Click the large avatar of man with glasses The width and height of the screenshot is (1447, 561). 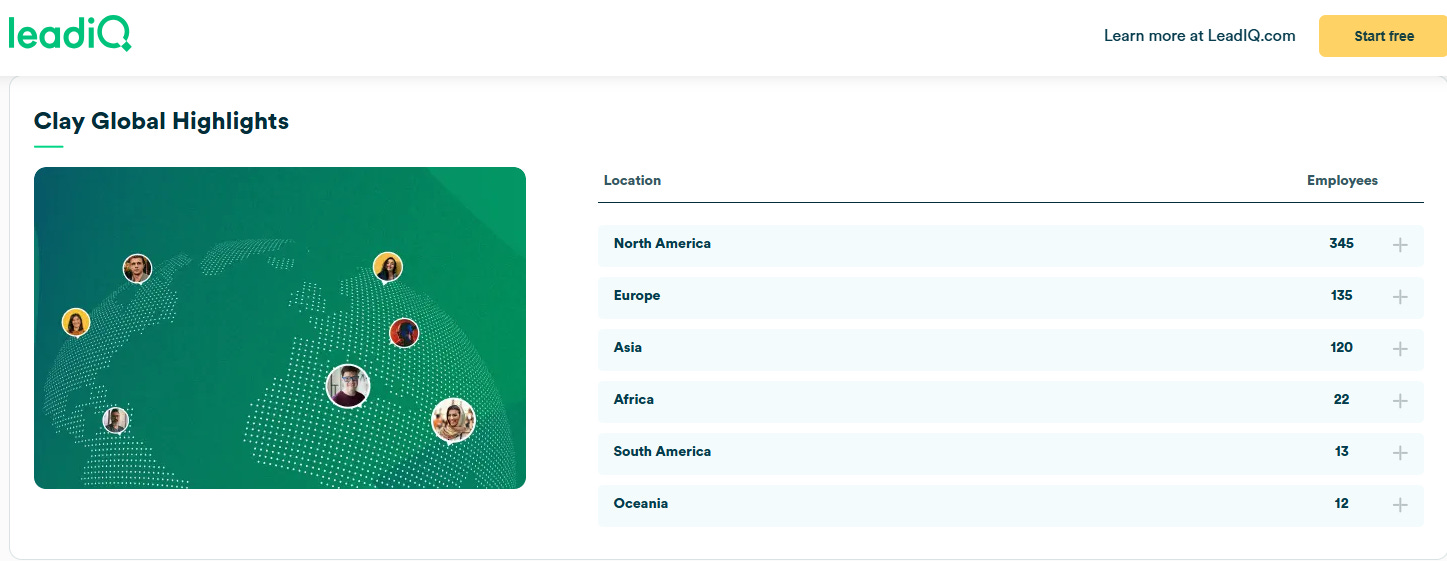click(x=348, y=386)
